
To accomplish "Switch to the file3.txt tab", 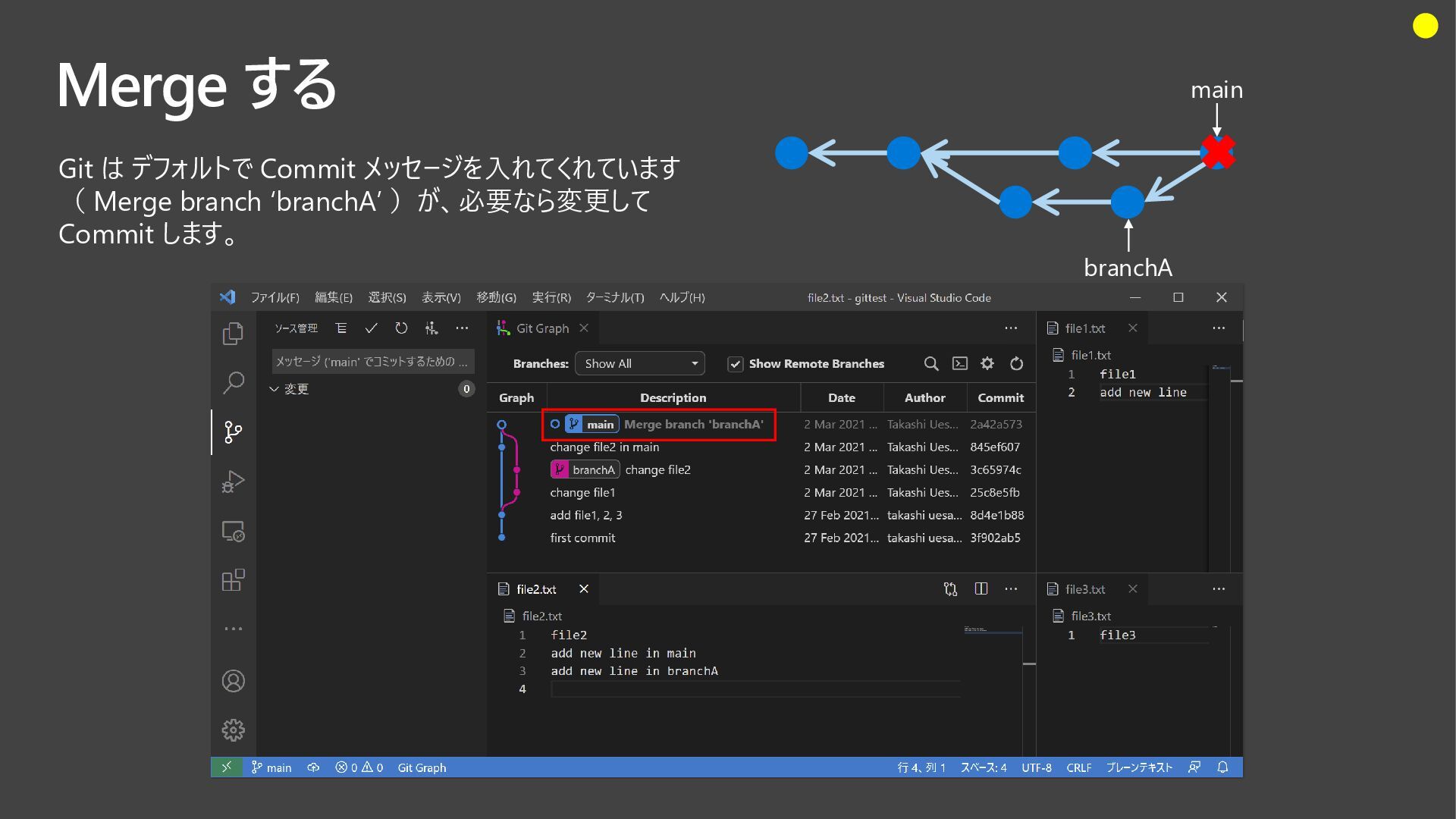I will click(1084, 589).
